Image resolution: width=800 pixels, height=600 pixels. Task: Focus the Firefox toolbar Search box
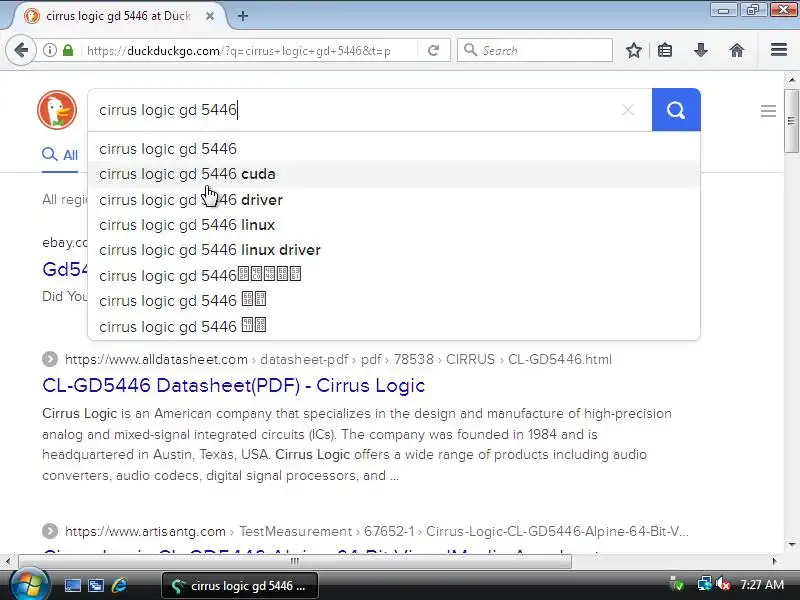(x=535, y=50)
